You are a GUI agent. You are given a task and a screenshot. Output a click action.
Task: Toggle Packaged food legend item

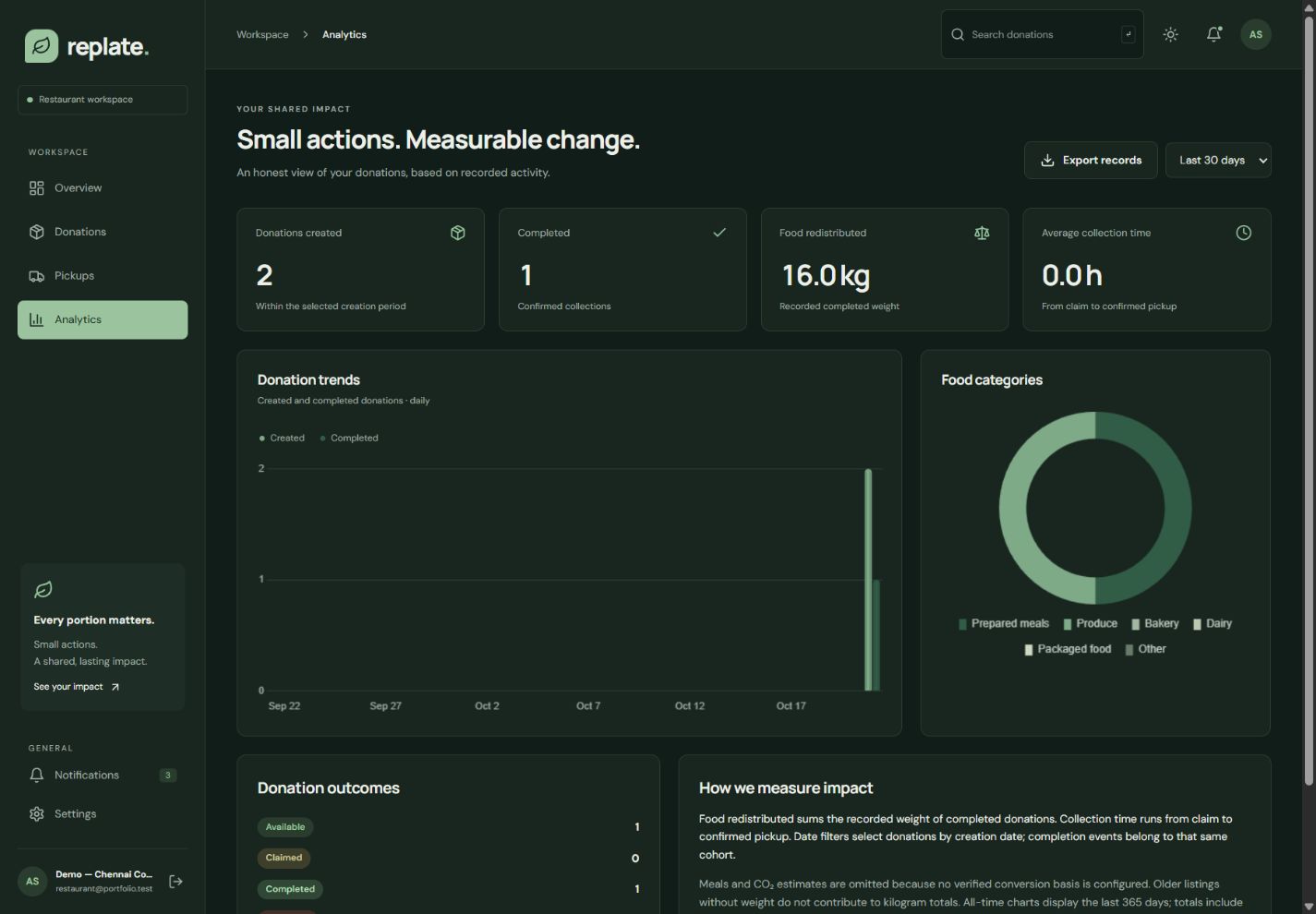[1068, 649]
